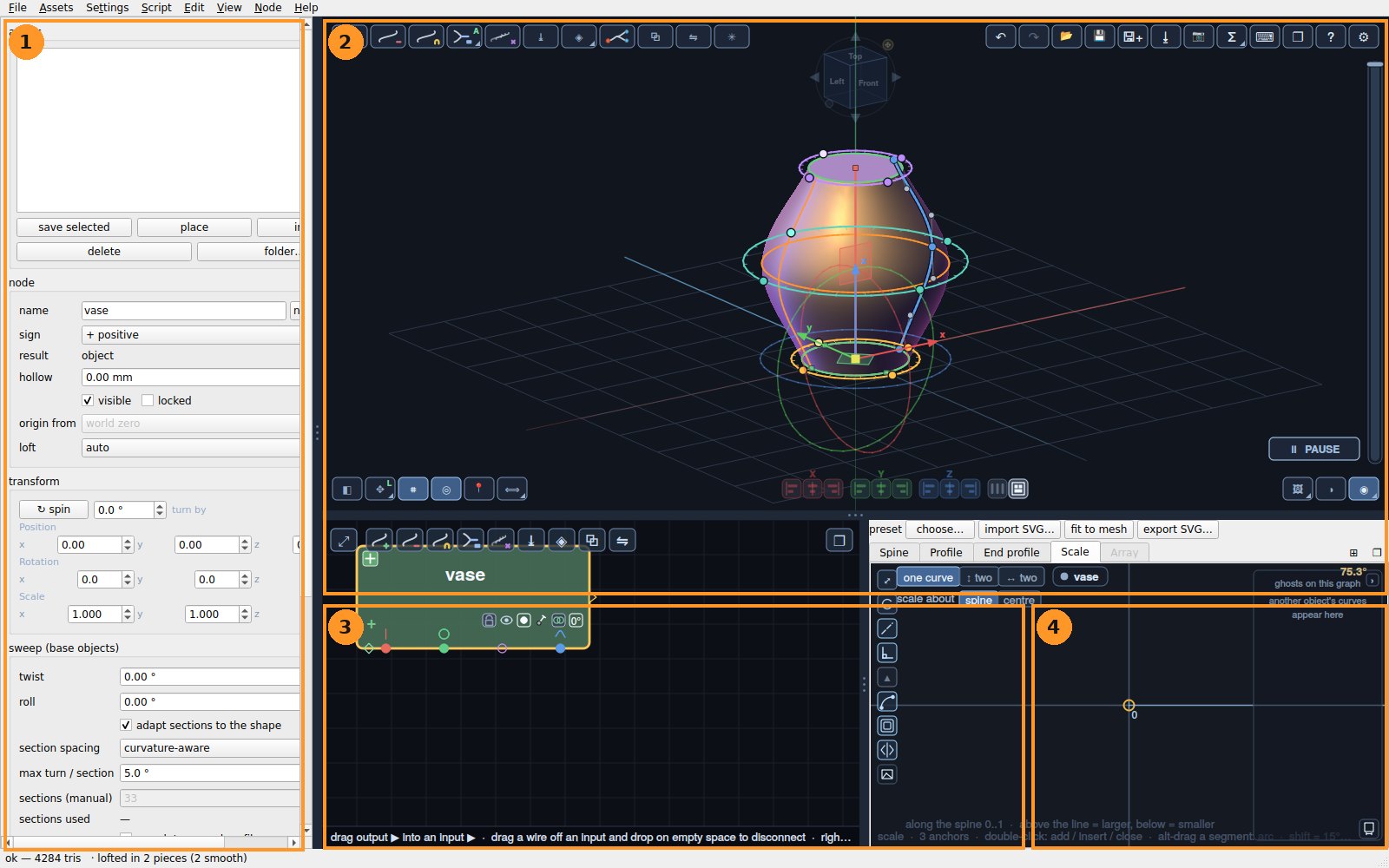Switch to the Spine tab
Screen dimensions: 1389x868
coord(893,552)
